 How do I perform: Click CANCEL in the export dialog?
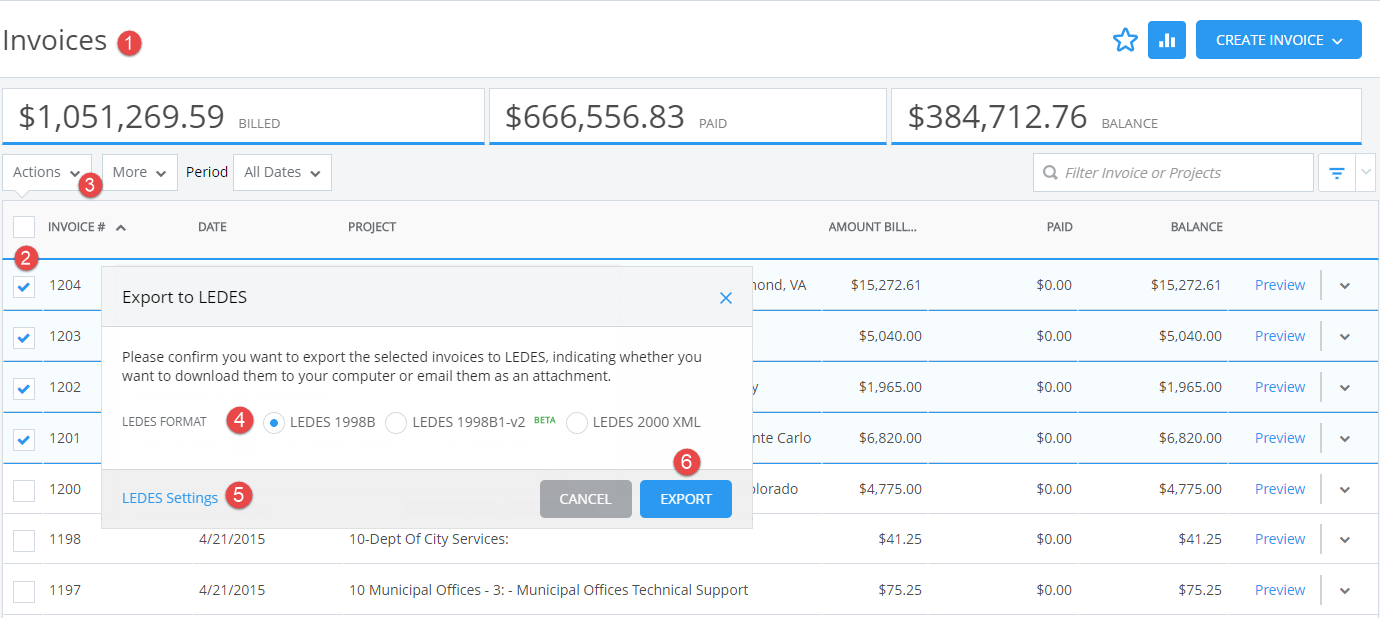pyautogui.click(x=585, y=498)
